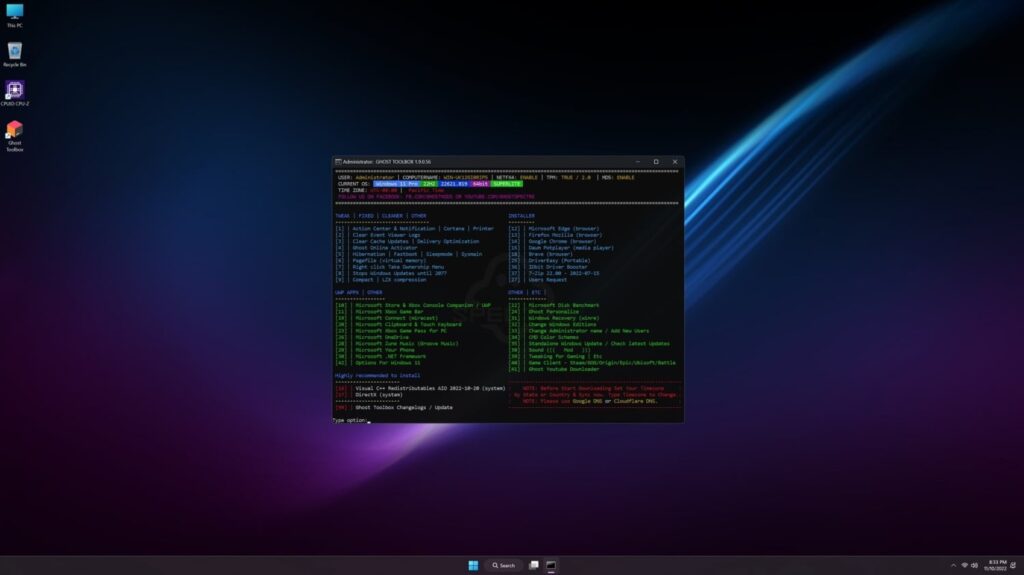Click 'Options For Windows 11' line
Screen dimensions: 1024x575
[x=378, y=363]
